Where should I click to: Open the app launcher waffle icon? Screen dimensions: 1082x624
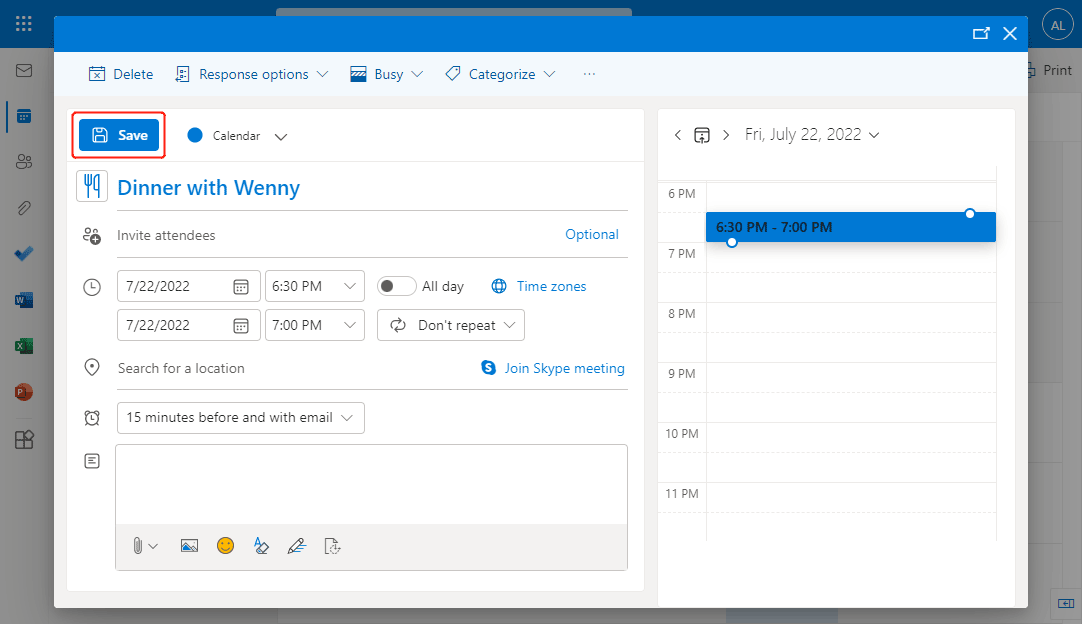tap(23, 23)
